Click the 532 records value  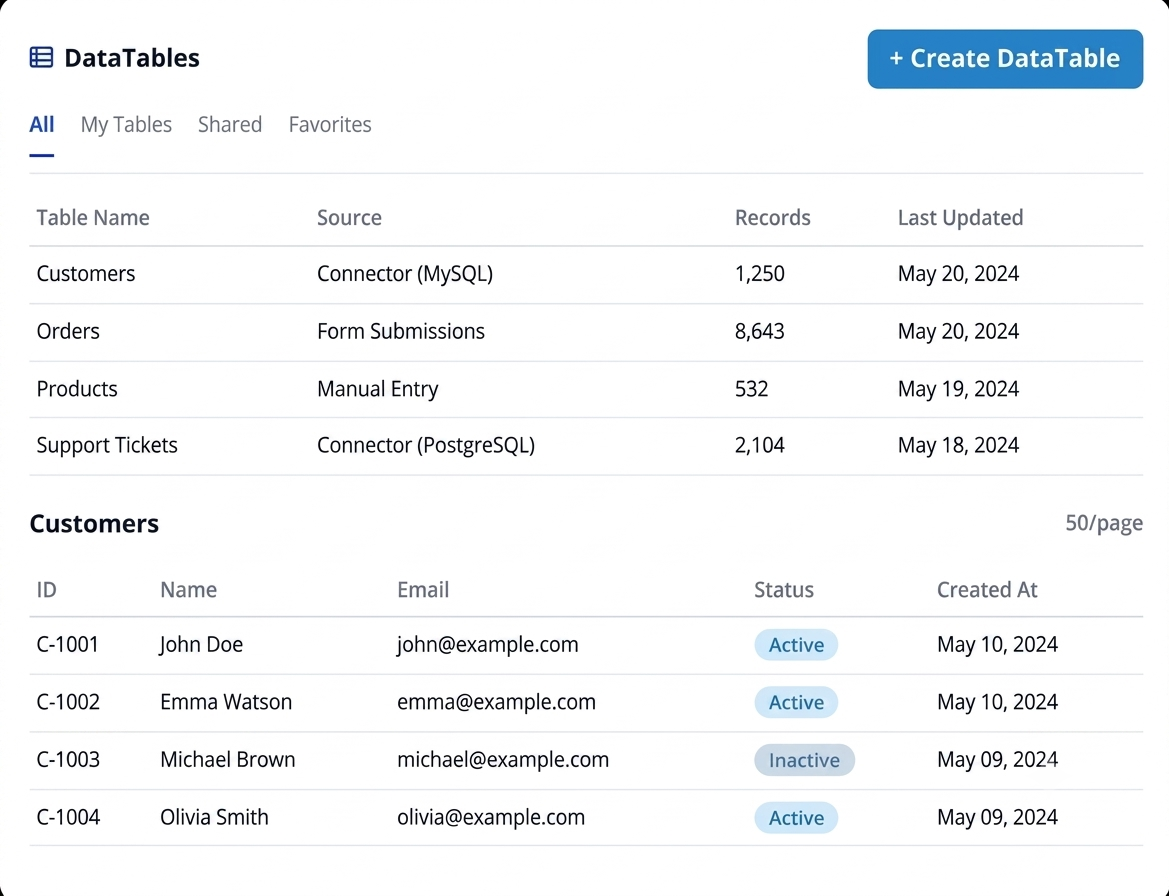coord(752,389)
